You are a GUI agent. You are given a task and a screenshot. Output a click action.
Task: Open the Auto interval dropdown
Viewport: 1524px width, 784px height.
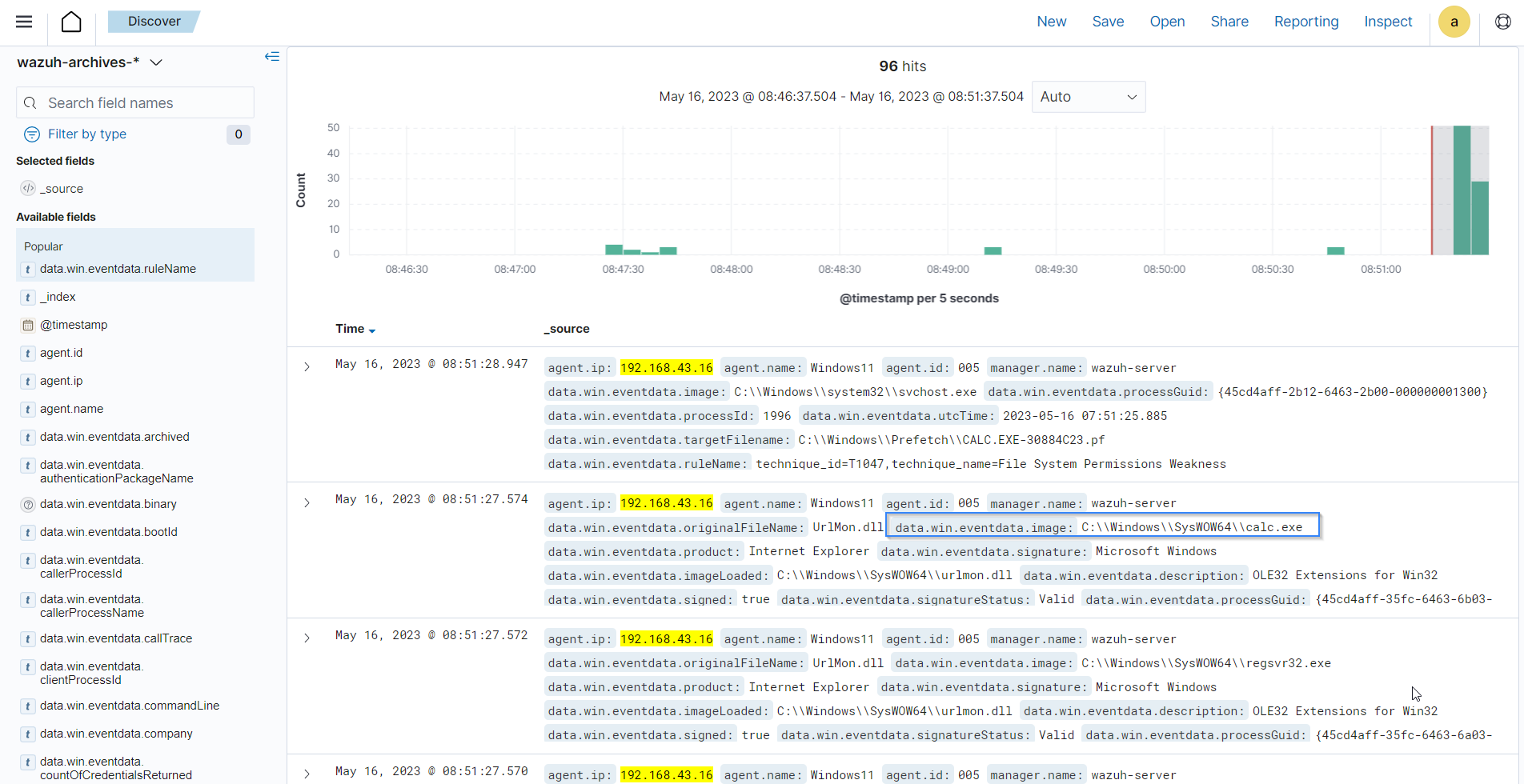click(1088, 97)
